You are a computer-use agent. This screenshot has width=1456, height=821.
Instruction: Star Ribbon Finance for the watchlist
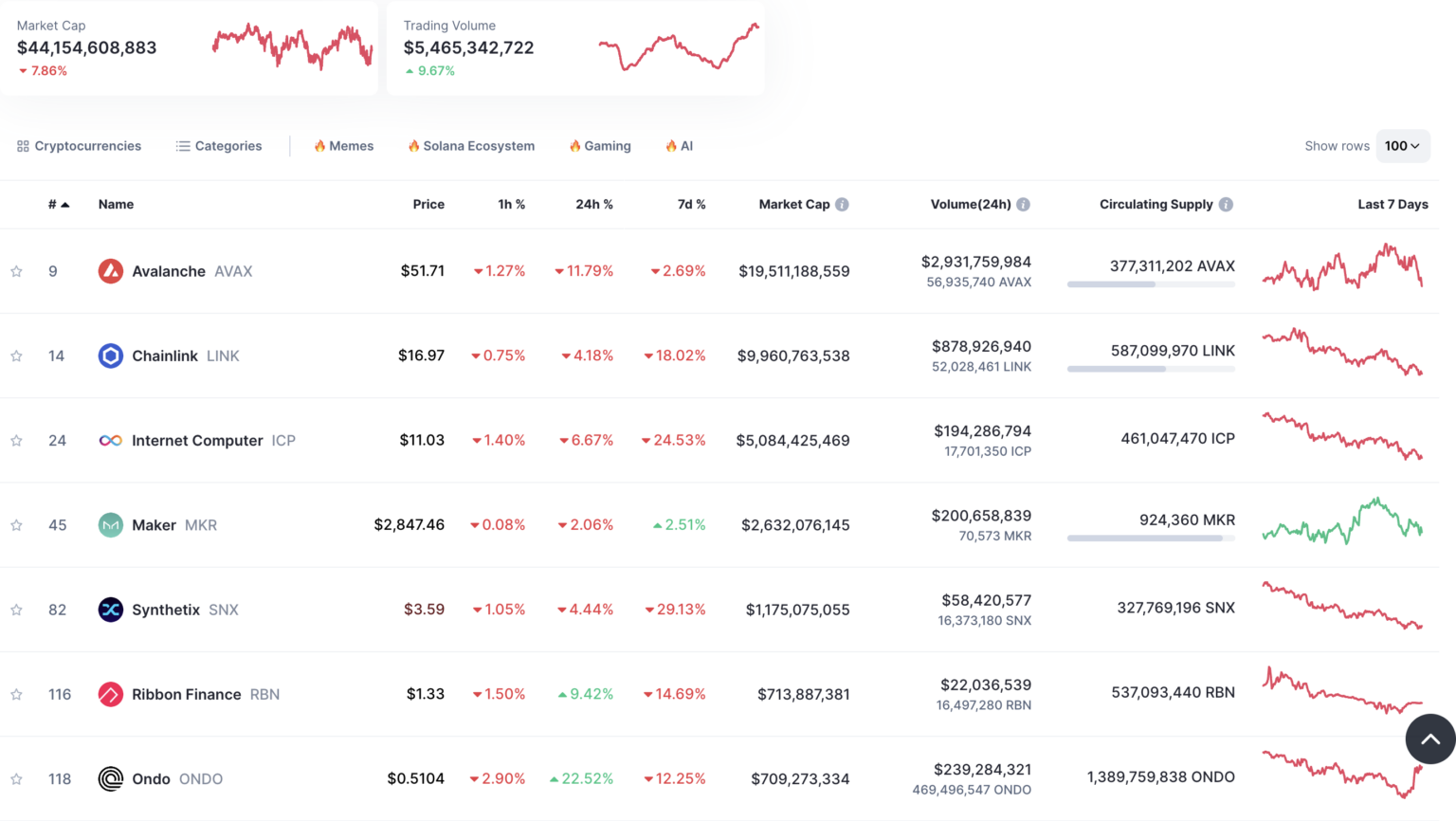click(15, 693)
